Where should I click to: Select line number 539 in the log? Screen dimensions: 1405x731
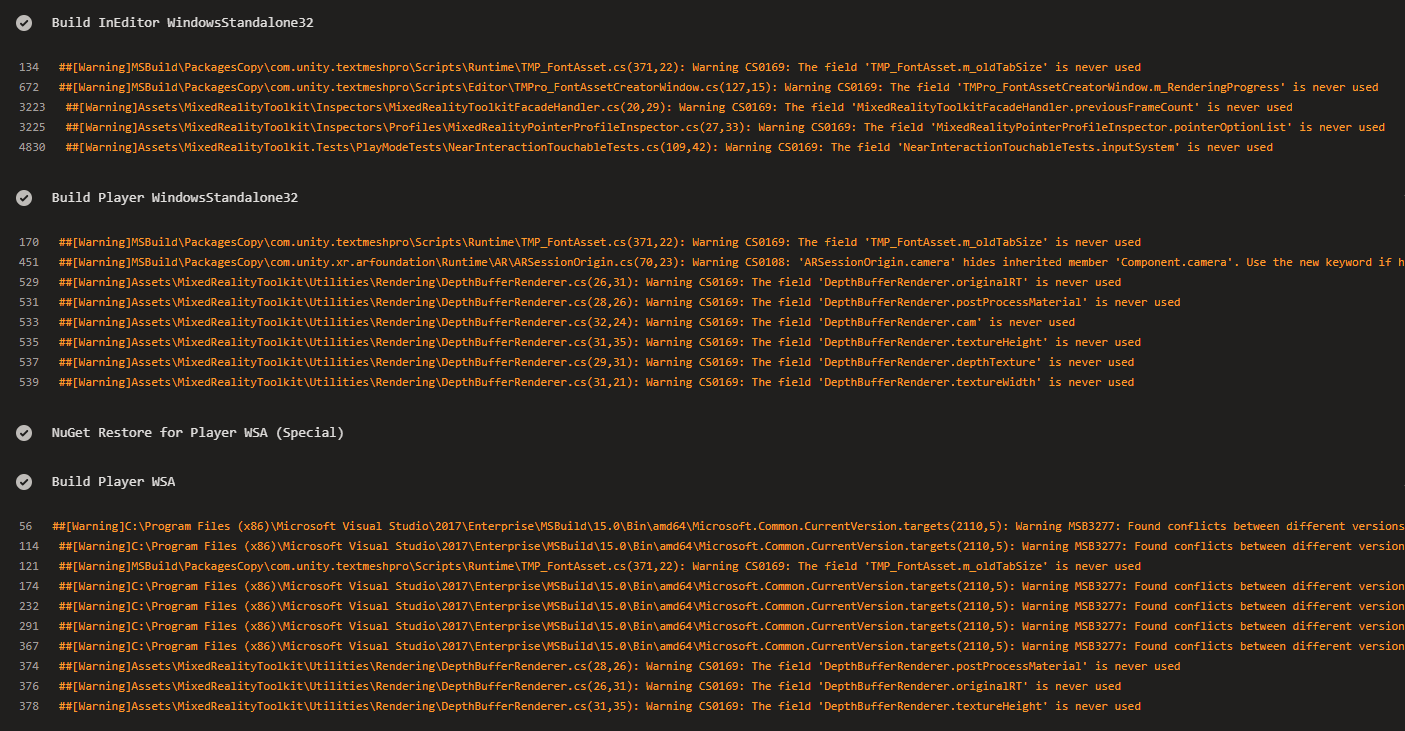pos(30,382)
